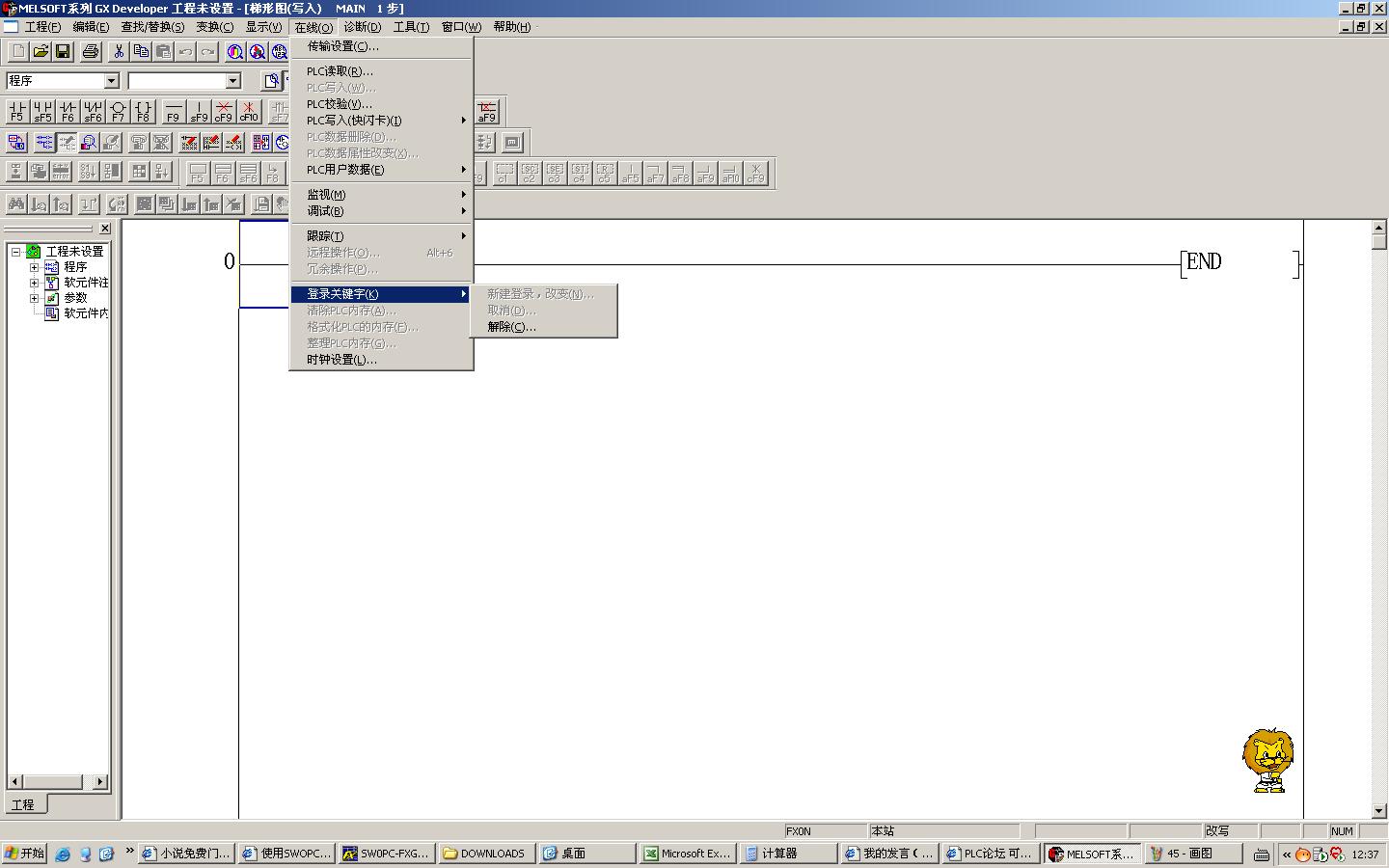Save the project with floppy disk icon

(x=63, y=51)
